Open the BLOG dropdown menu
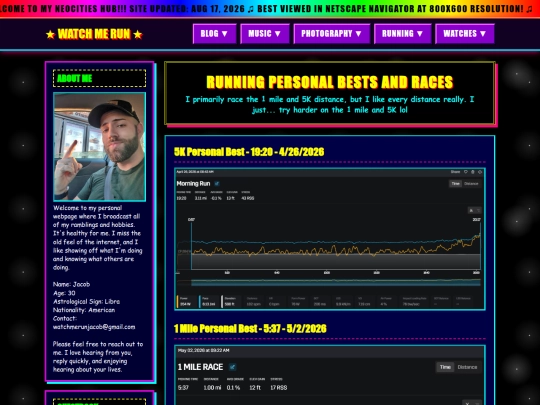 click(214, 34)
